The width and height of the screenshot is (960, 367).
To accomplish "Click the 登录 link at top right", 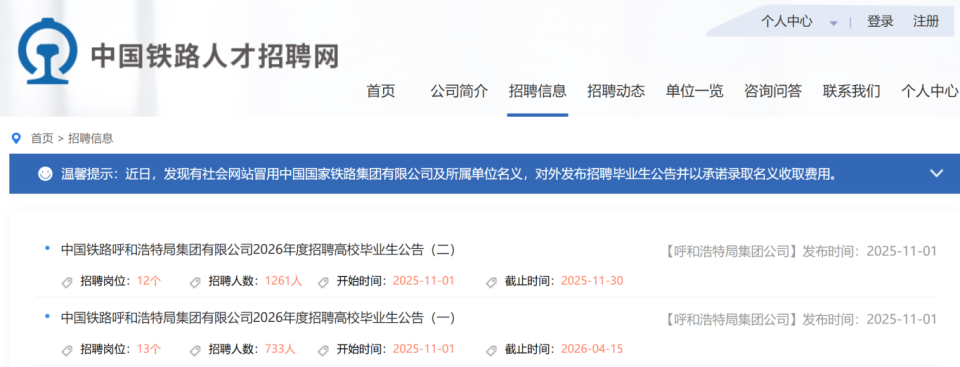I will [880, 21].
